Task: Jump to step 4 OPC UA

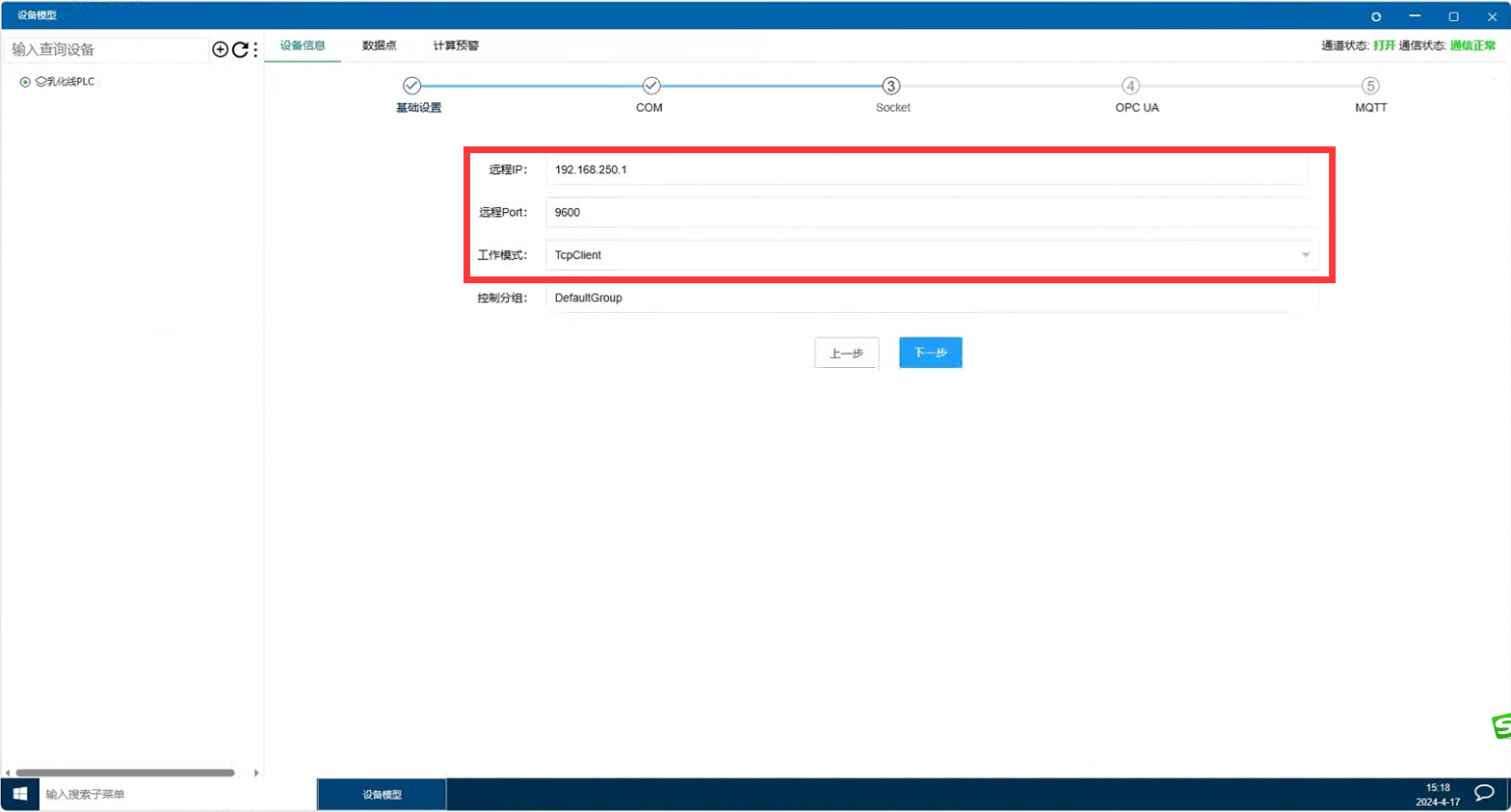Action: (x=1130, y=86)
